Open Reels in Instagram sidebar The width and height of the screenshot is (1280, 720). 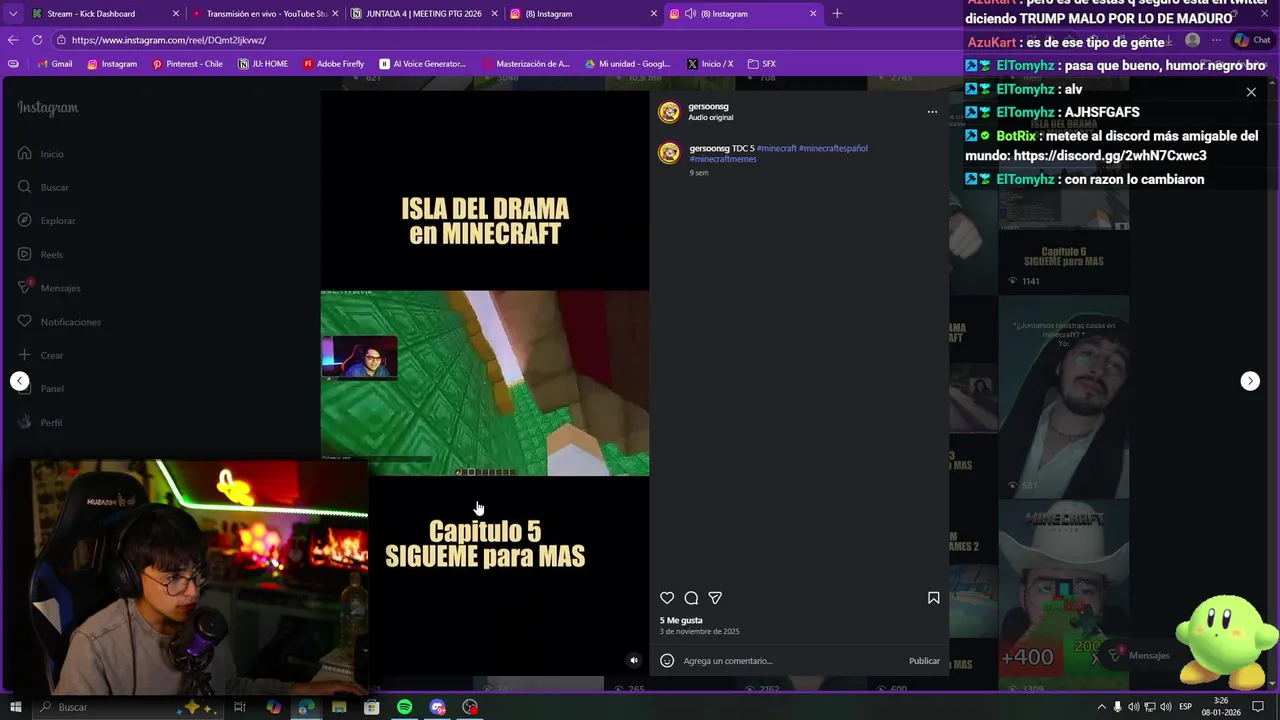40,255
